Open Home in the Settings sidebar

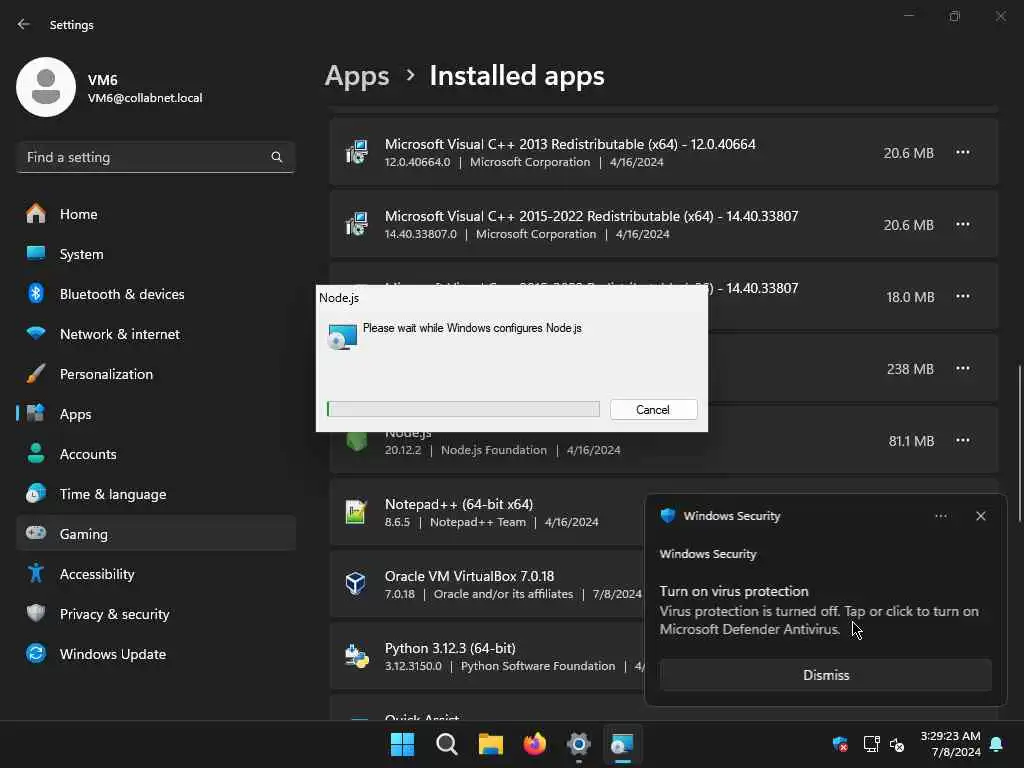[155, 214]
